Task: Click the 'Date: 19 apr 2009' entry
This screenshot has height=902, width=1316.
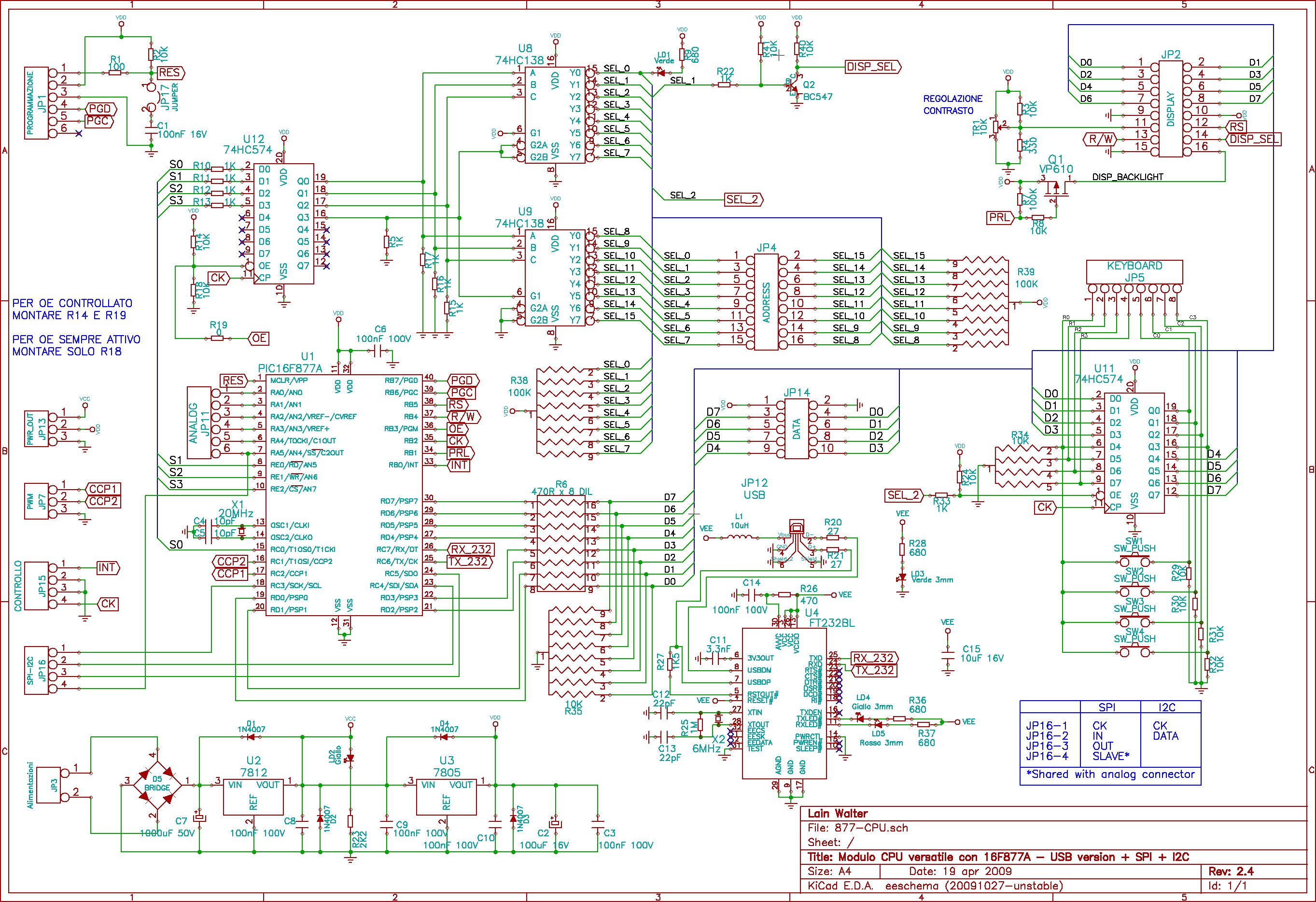Action: [960, 872]
